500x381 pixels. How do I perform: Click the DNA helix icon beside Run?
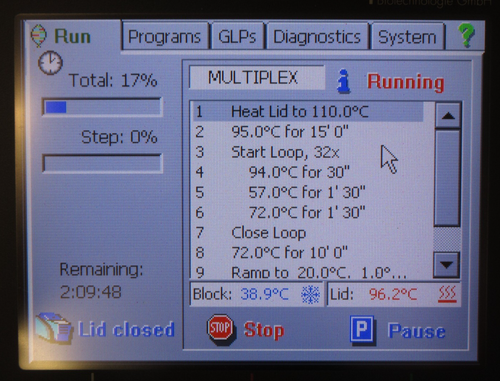[38, 35]
